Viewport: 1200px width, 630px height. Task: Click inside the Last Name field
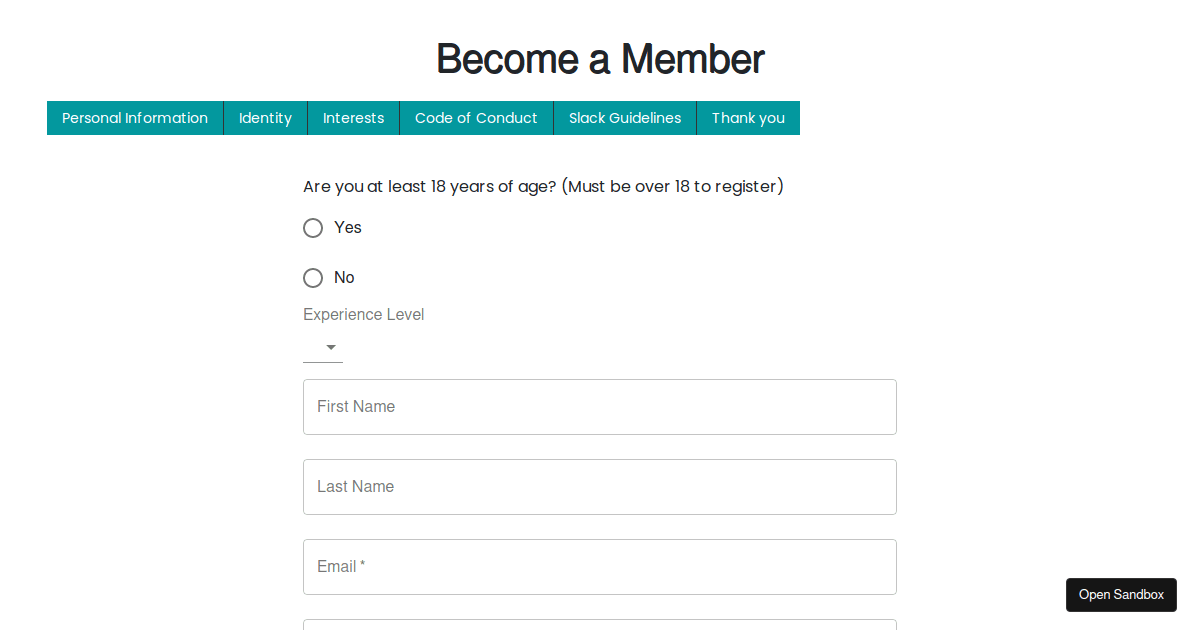599,487
